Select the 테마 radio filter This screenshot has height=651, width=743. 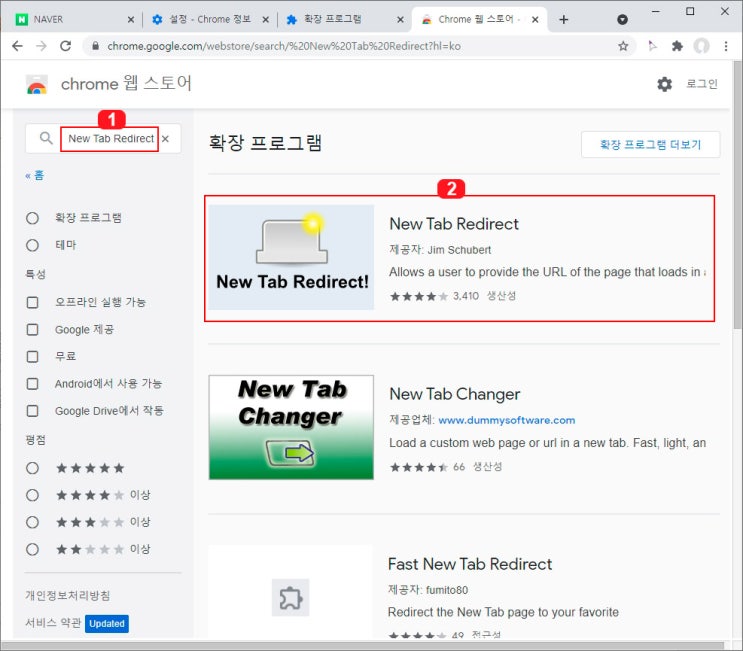[32, 245]
